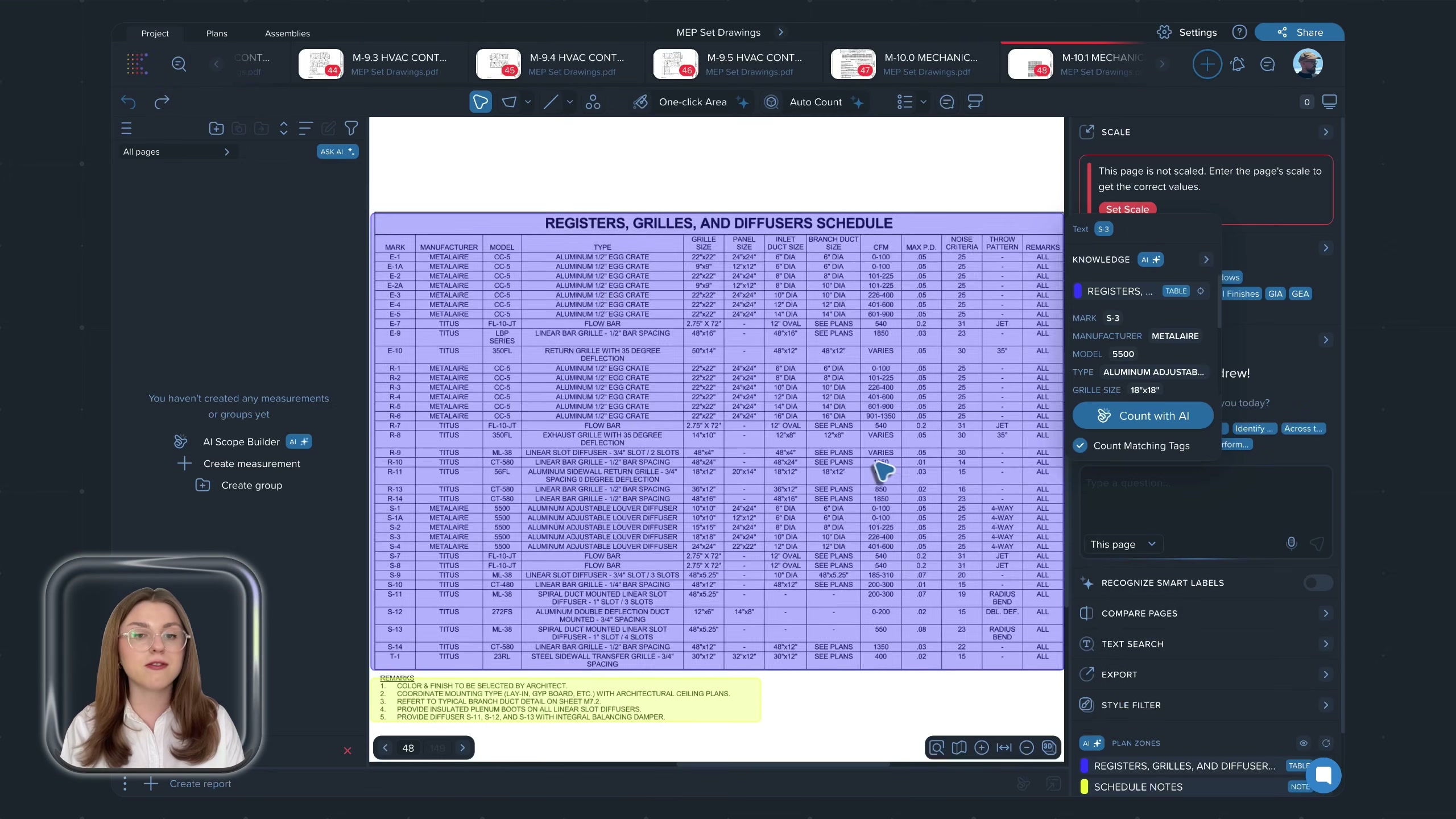Open M-9.4 HVAC CONT page tab

click(x=557, y=64)
